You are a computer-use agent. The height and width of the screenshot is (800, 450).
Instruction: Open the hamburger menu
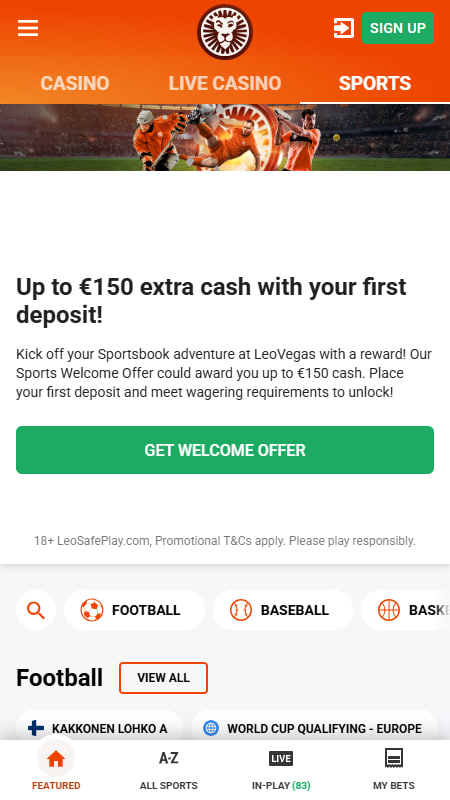tap(28, 28)
